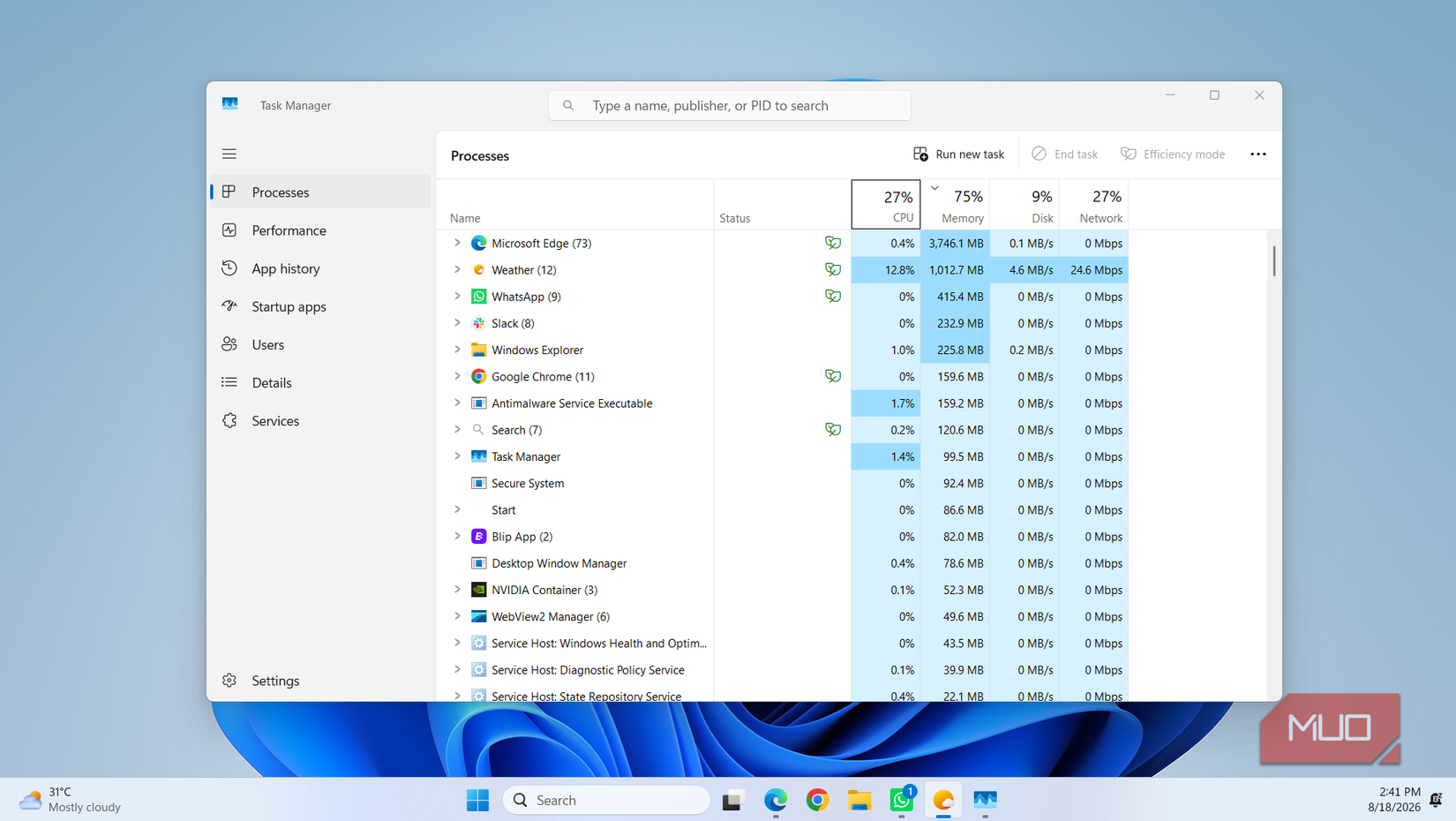Click the Weather process icon
This screenshot has width=1456, height=821.
[478, 269]
